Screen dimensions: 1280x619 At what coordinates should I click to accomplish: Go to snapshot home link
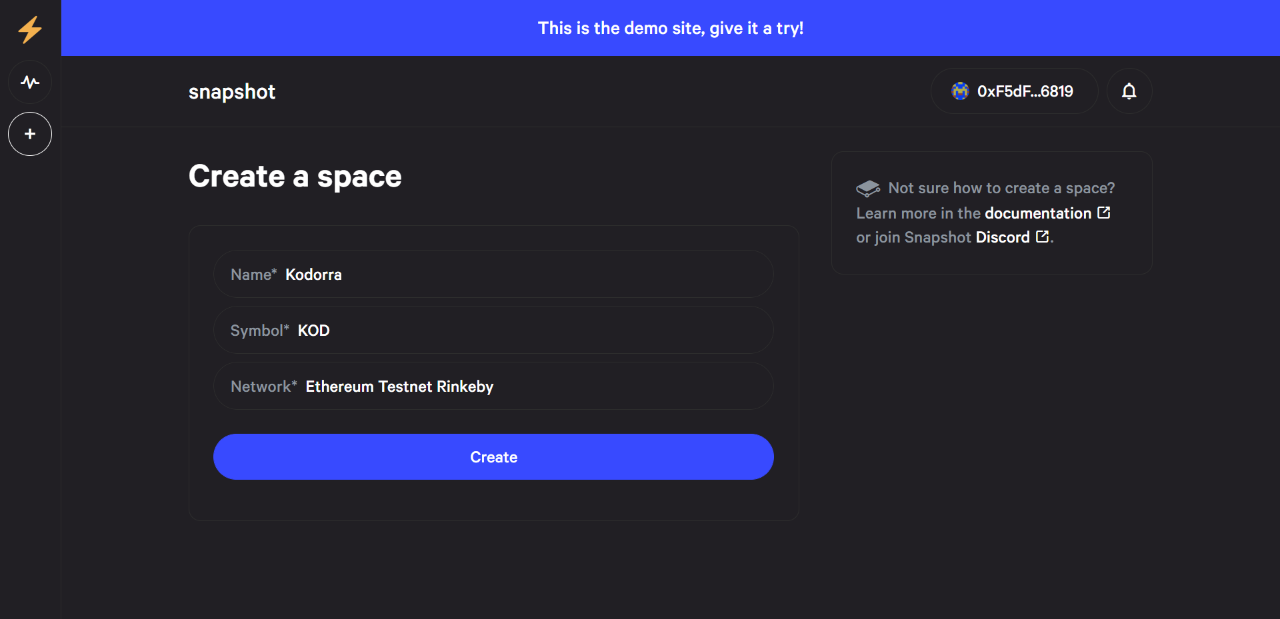tap(232, 92)
